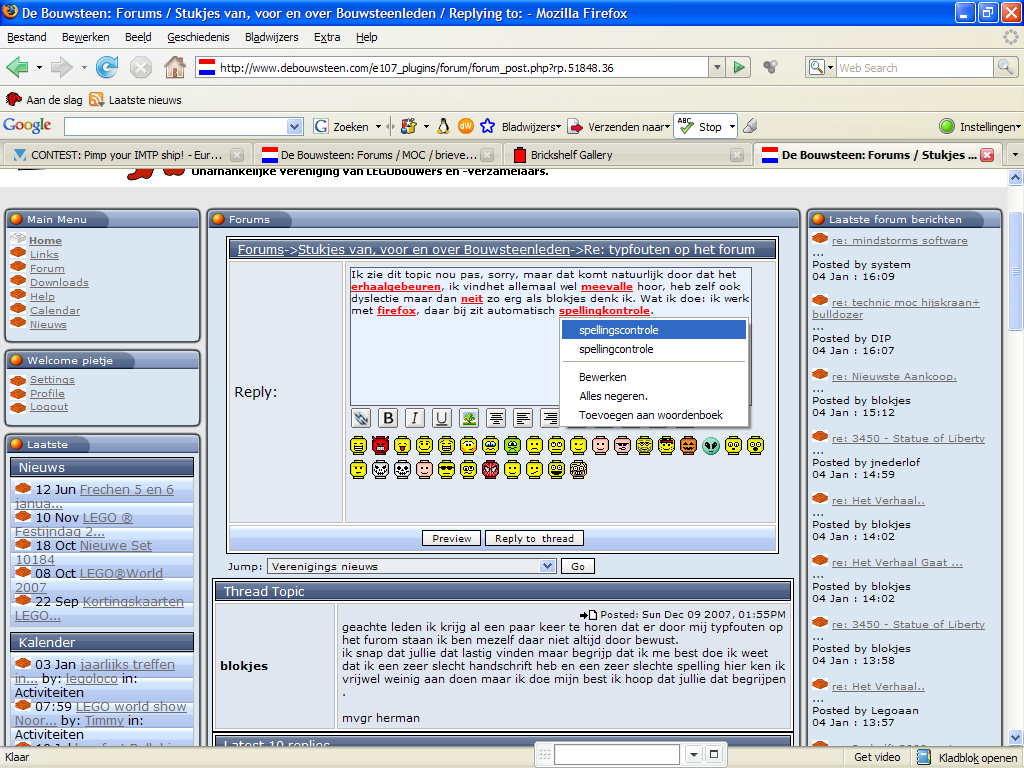Click the Underline formatting button
This screenshot has width=1024, height=768.
[441, 418]
